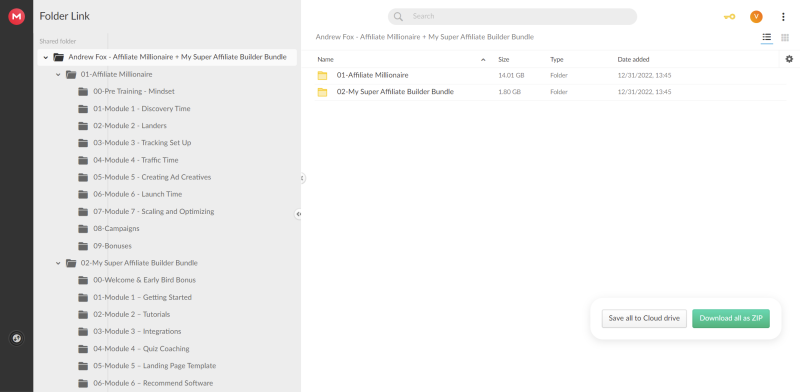Sort file list by Name column
This screenshot has height=392, width=800.
(x=326, y=60)
